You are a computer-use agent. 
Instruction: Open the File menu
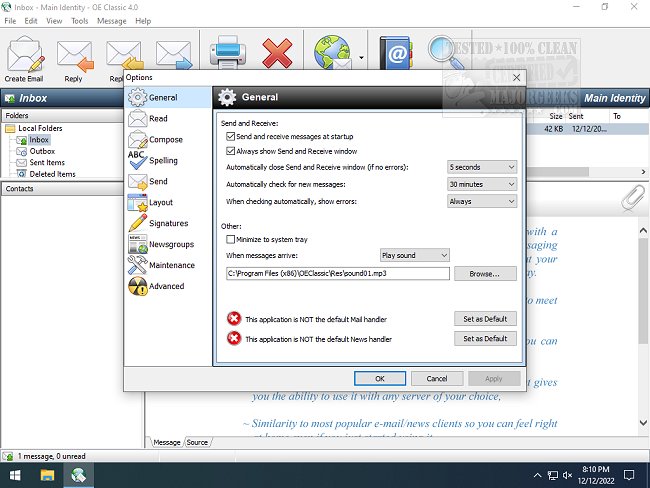pyautogui.click(x=10, y=21)
